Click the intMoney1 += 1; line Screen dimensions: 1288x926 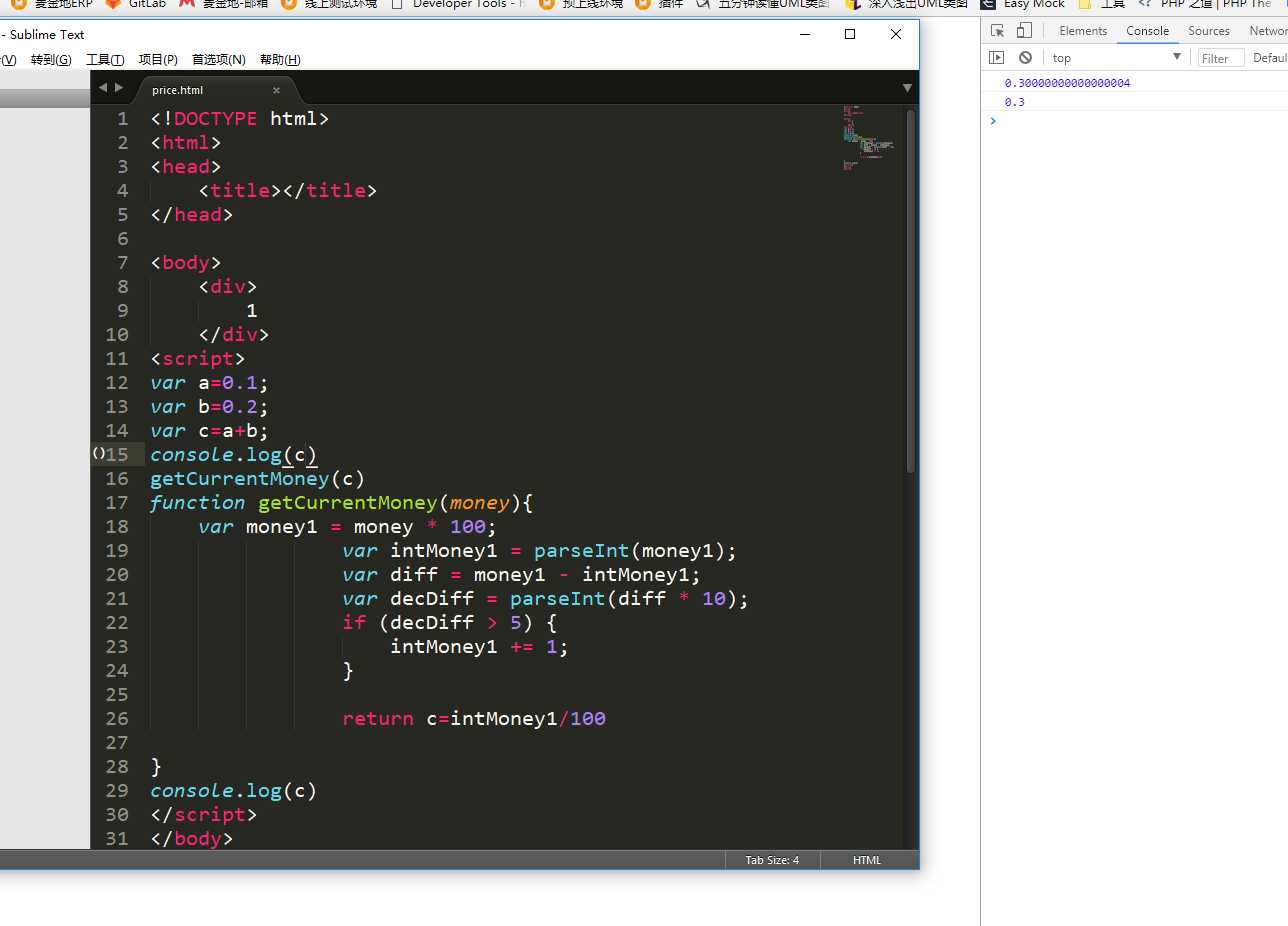(480, 647)
